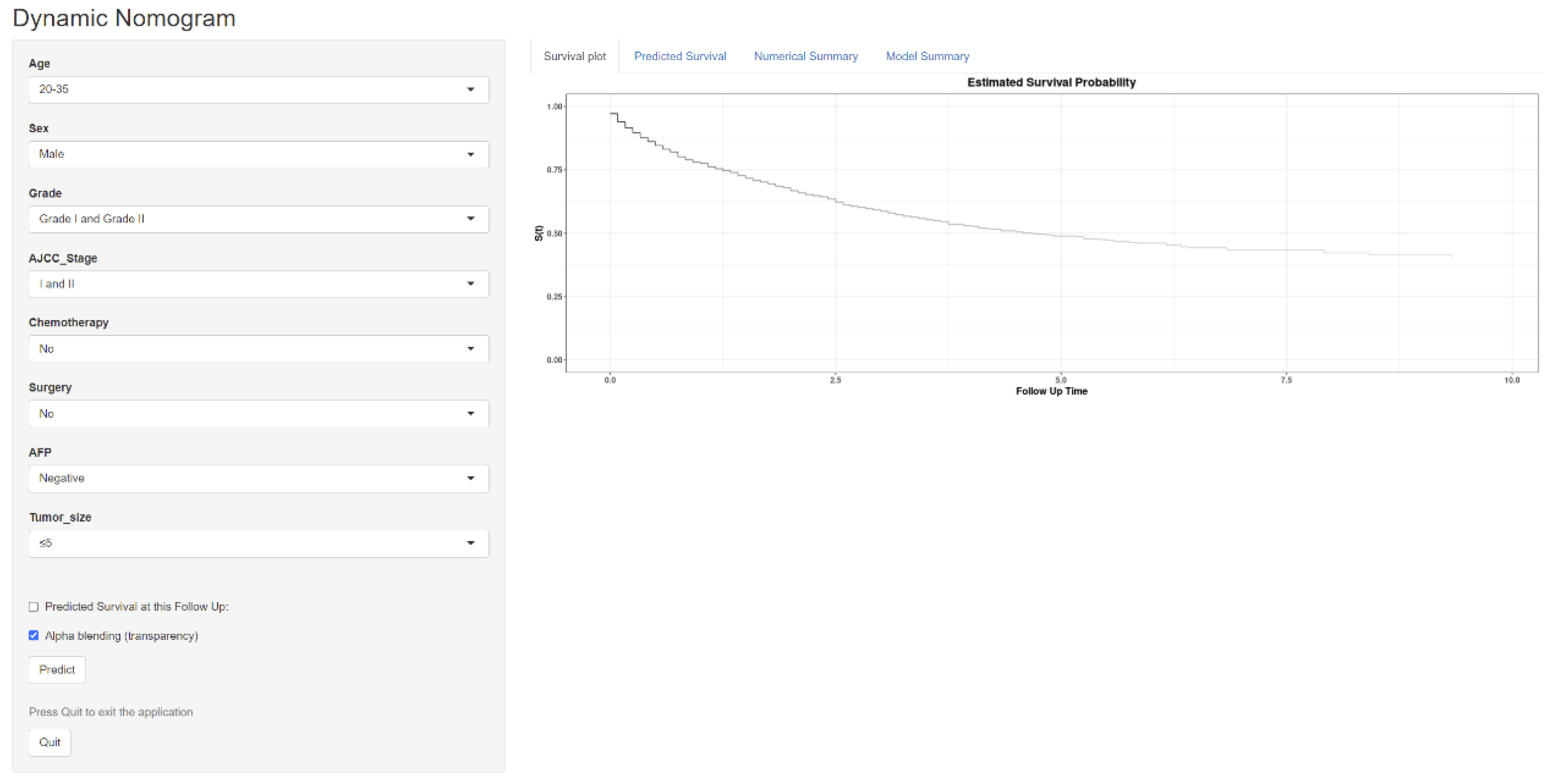Screen dimensions: 1554x784
Task: Uncheck Alpha blending (transparency) checkbox
Action: [34, 636]
